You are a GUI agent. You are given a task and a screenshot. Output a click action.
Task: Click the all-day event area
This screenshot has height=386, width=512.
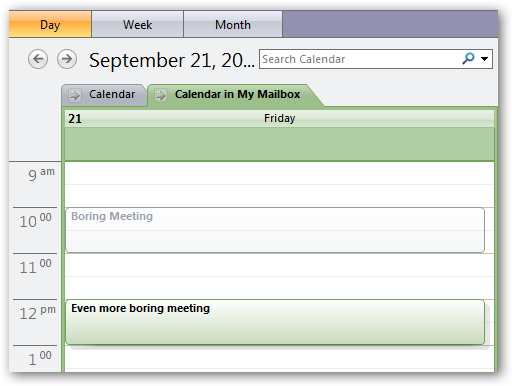click(279, 144)
